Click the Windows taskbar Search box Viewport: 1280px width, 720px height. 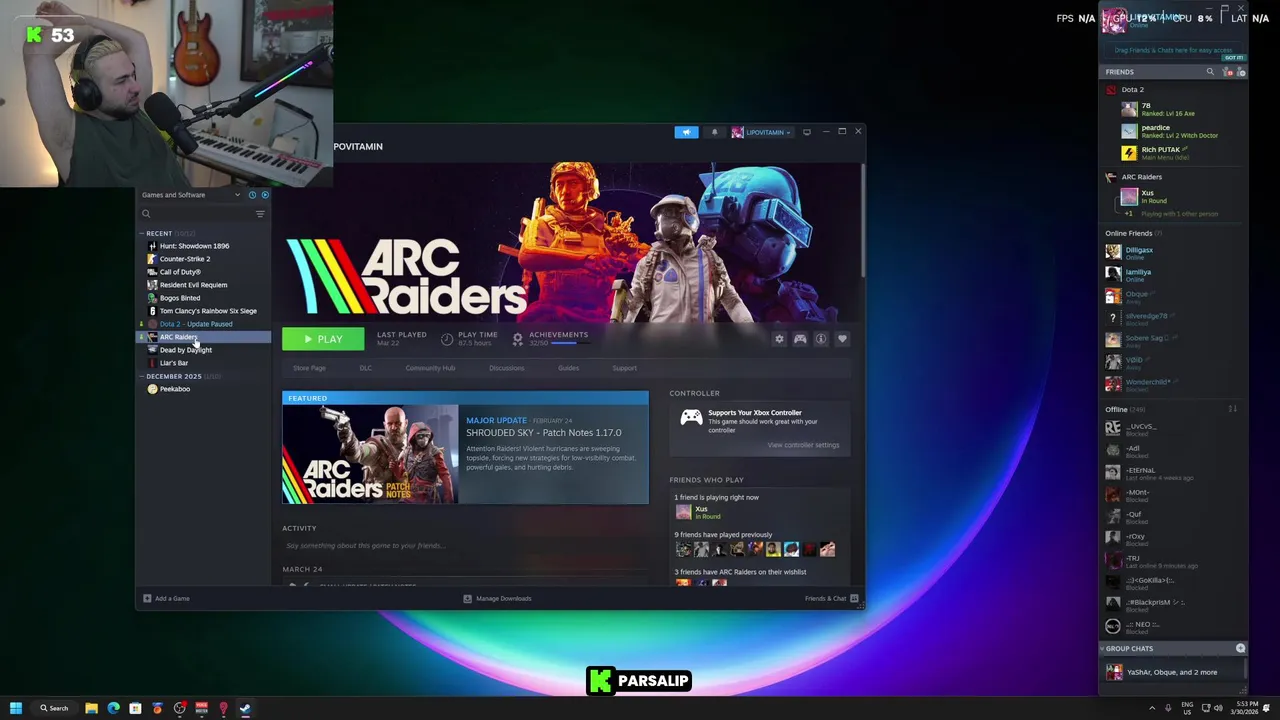tap(53, 709)
